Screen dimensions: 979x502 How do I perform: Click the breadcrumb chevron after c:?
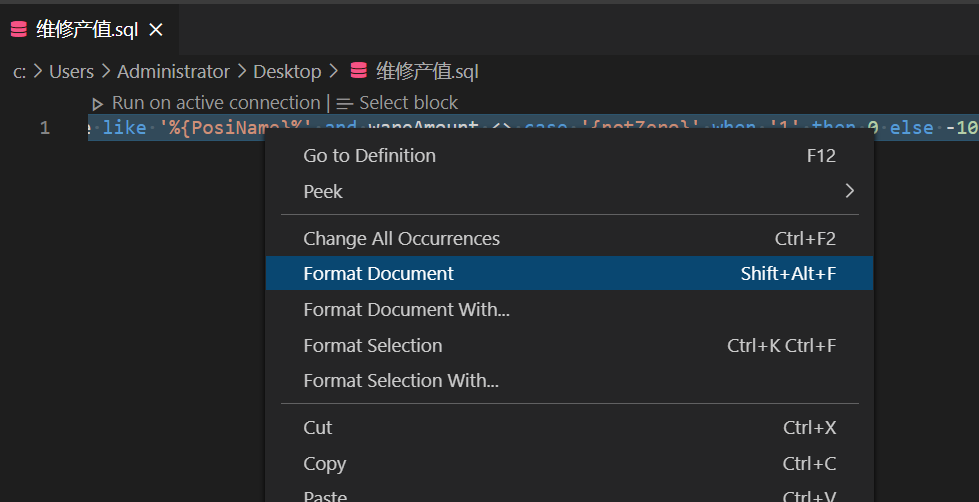click(x=38, y=71)
